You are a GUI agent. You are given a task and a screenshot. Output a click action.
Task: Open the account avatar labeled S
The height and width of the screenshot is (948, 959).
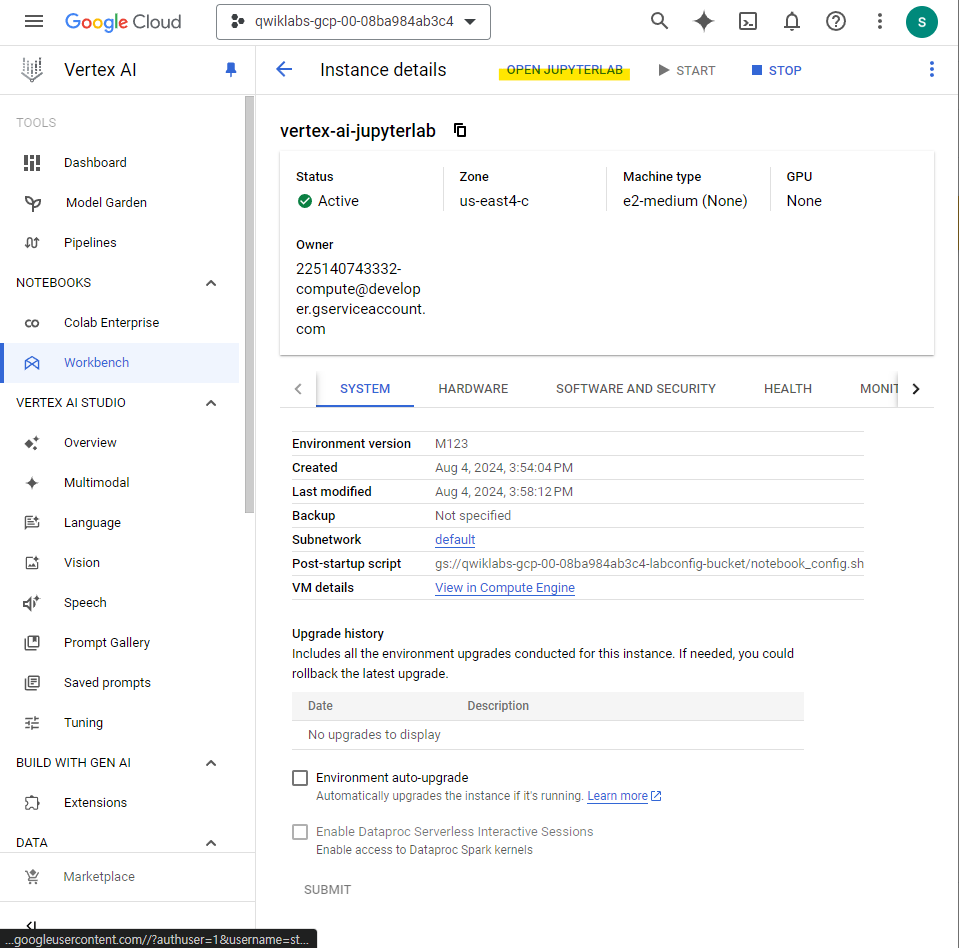pyautogui.click(x=921, y=22)
